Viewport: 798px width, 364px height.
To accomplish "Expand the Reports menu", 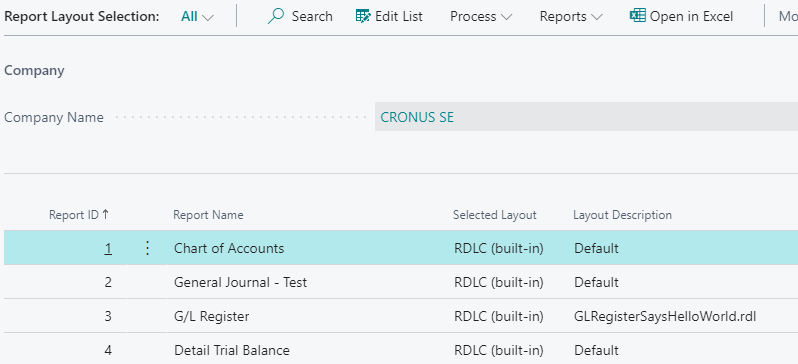I will pyautogui.click(x=571, y=16).
